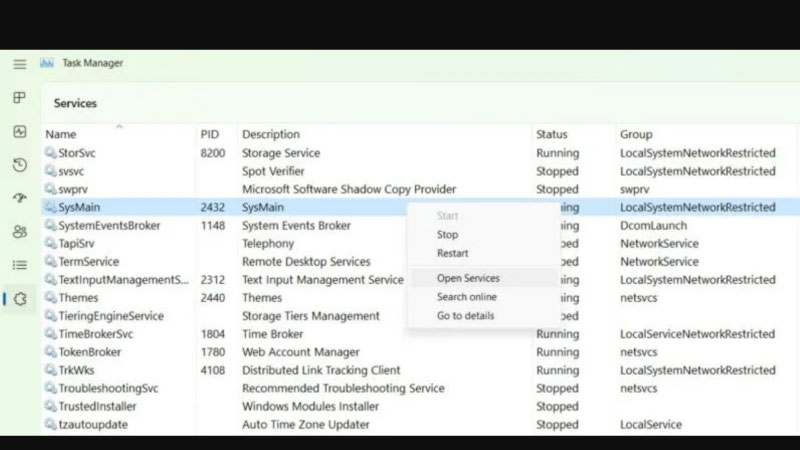The width and height of the screenshot is (800, 450).
Task: Select the TokenBroker service name
Action: pyautogui.click(x=90, y=352)
